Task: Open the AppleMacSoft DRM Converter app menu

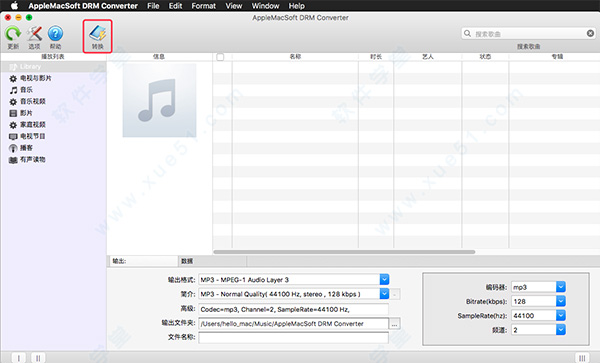Action: [83, 6]
